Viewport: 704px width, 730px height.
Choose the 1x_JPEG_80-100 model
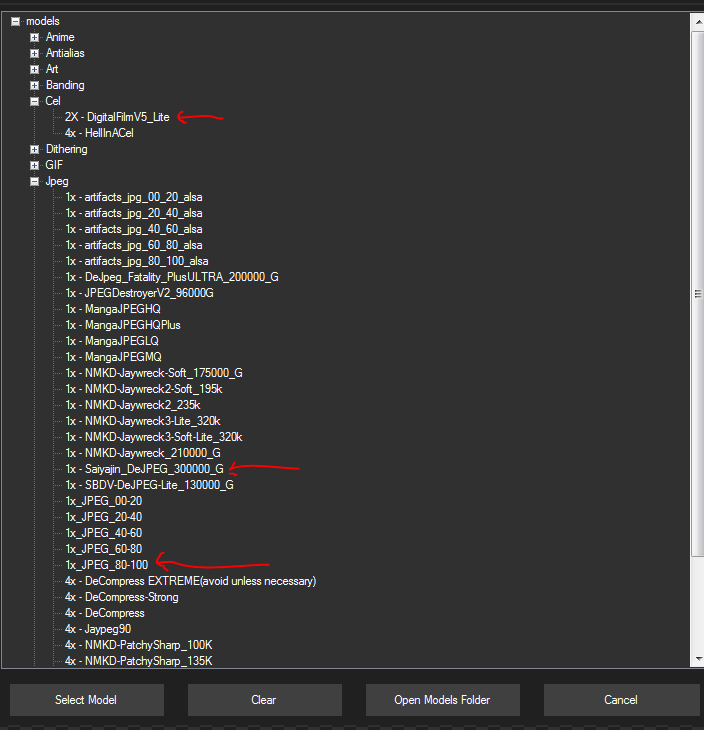(107, 565)
